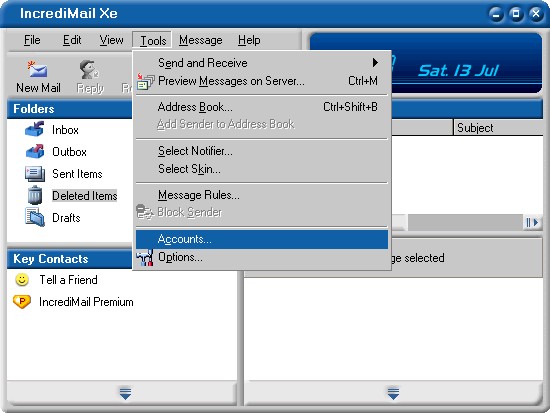Open the View menu
The height and width of the screenshot is (413, 550).
[x=111, y=40]
